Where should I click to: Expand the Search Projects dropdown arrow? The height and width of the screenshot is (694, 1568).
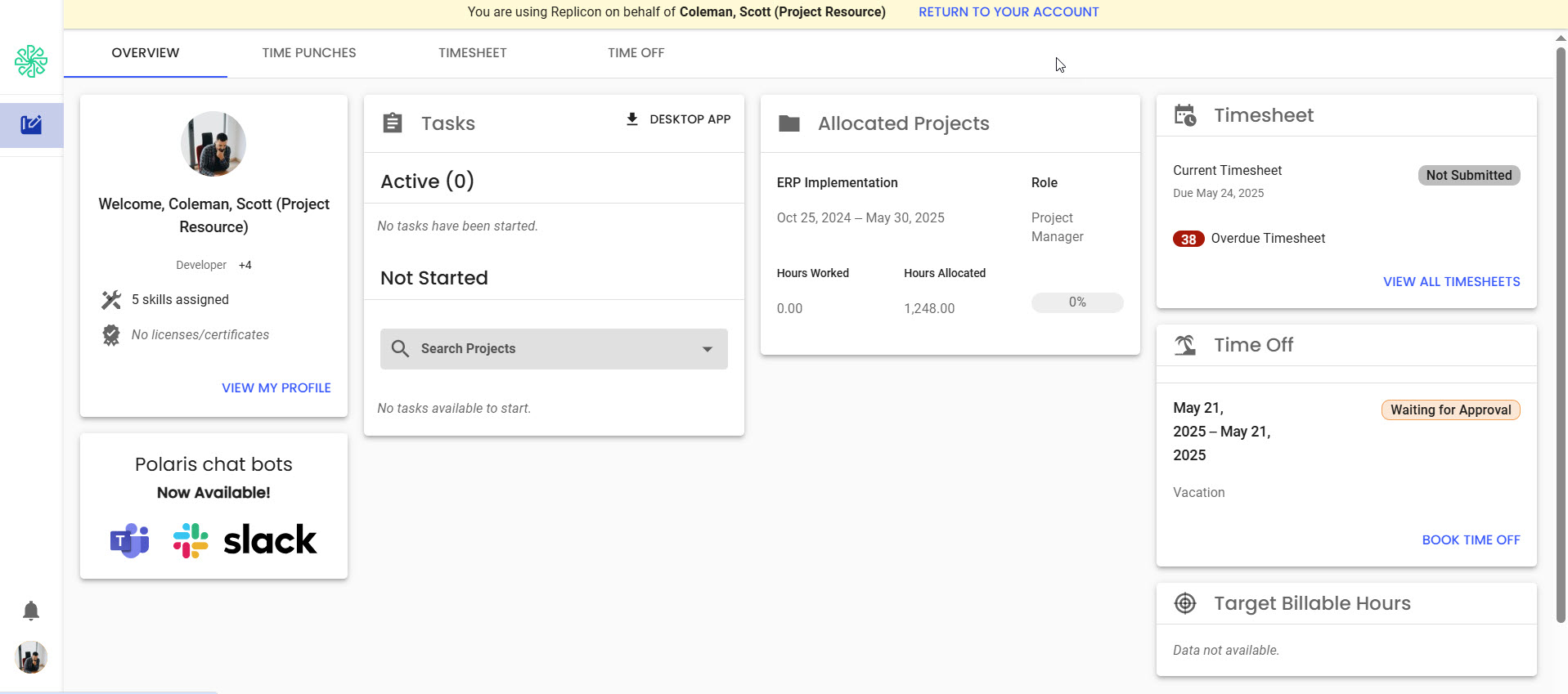(x=708, y=349)
